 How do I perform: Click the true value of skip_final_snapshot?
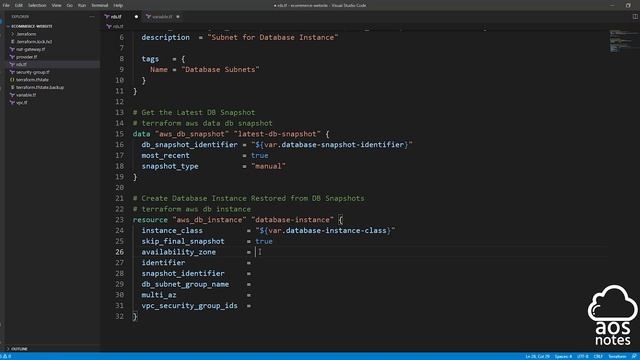(264, 241)
